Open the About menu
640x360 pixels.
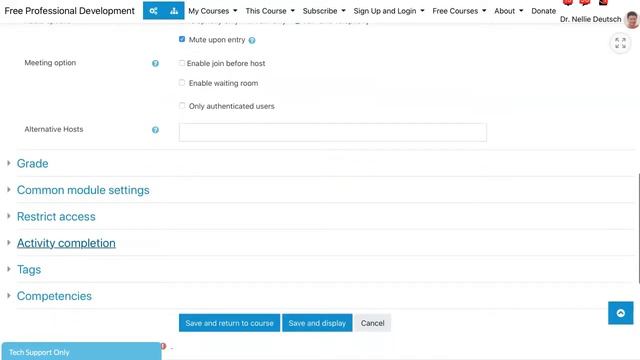pos(509,11)
